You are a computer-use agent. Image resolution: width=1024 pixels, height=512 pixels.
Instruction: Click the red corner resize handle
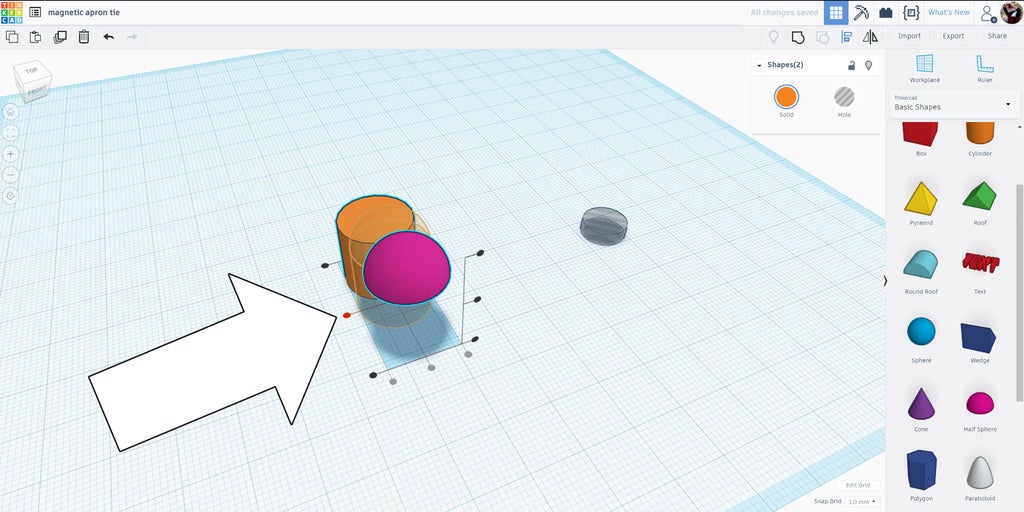coord(346,315)
